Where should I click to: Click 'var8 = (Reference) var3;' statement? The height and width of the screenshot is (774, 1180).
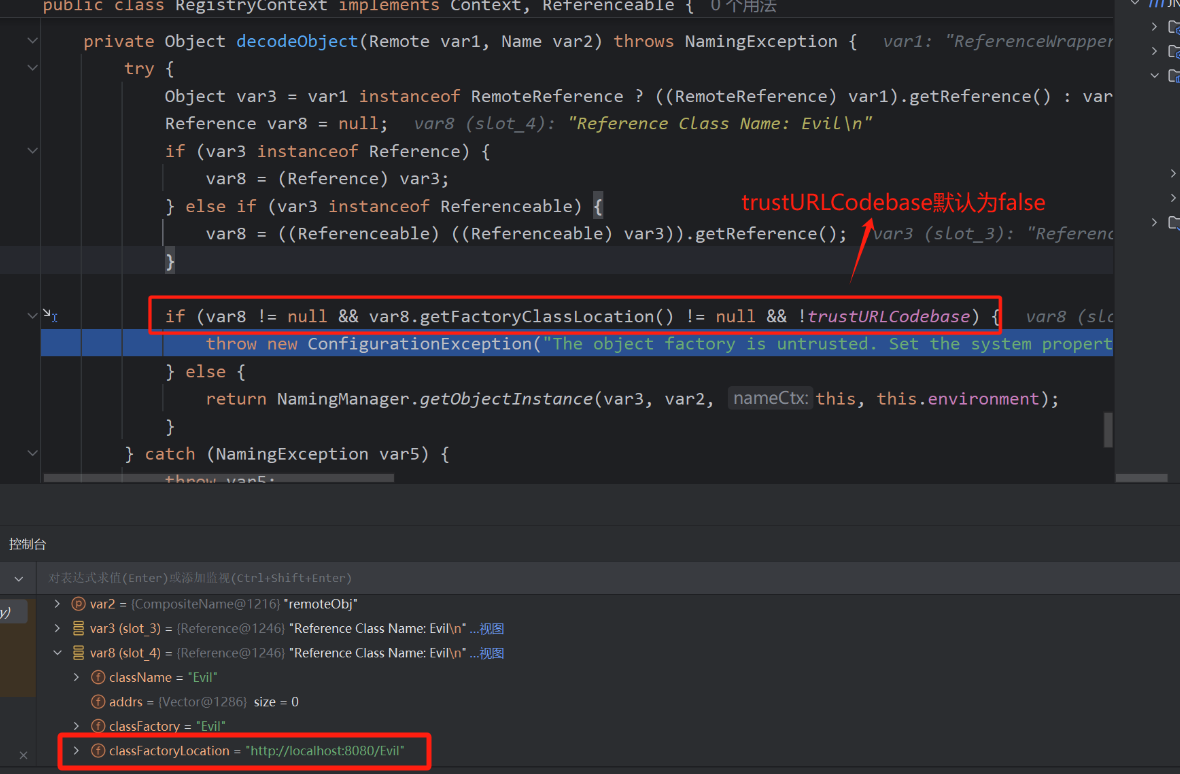coord(327,178)
